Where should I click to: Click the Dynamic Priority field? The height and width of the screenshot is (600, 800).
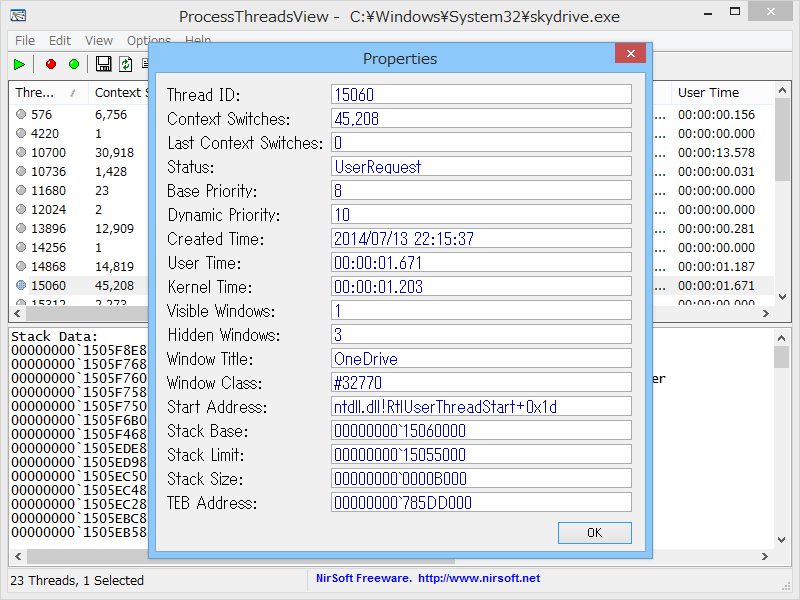(x=481, y=214)
